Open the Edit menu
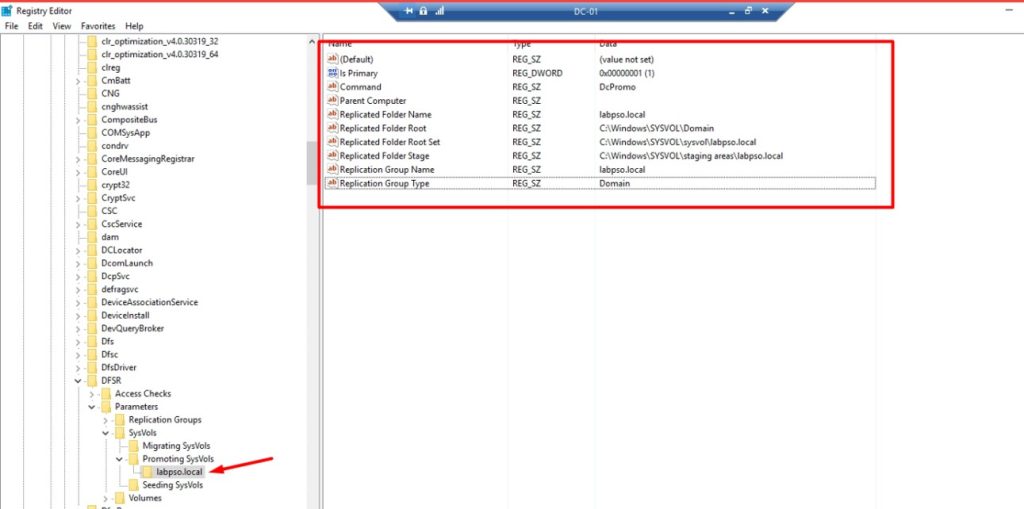The height and width of the screenshot is (509, 1024). click(x=35, y=26)
